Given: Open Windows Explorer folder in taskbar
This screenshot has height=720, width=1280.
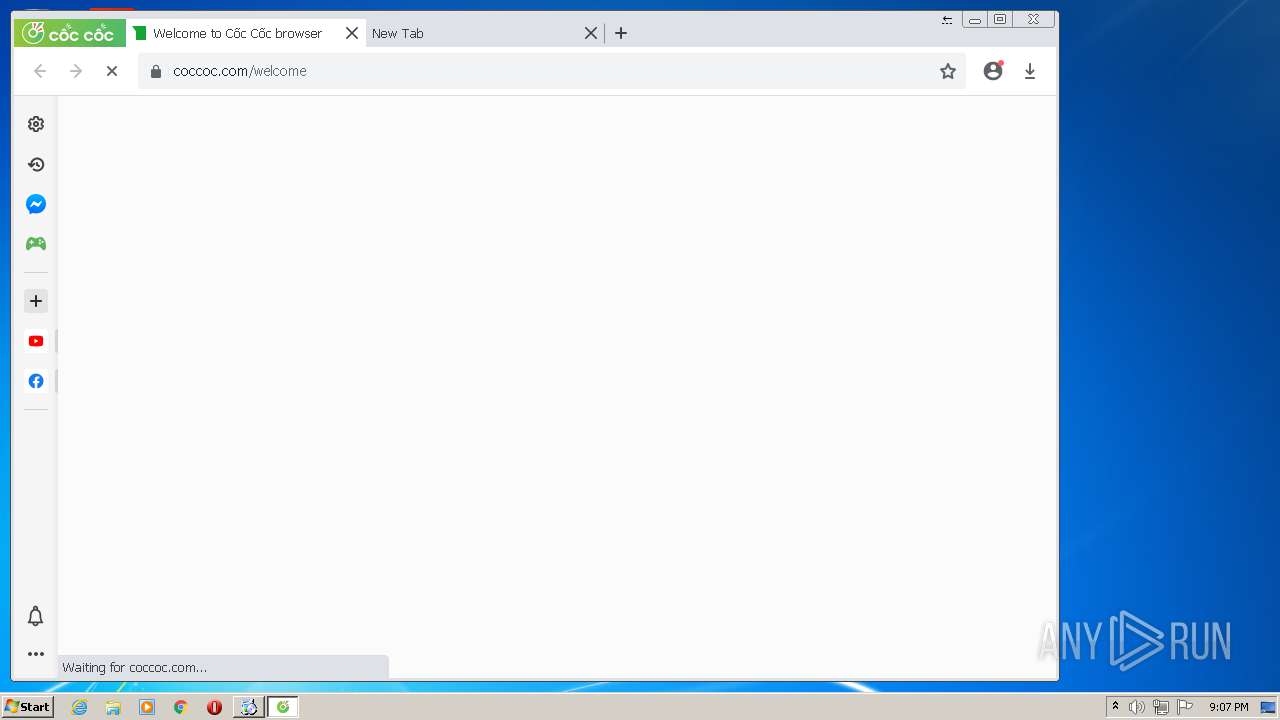Looking at the screenshot, I should pyautogui.click(x=113, y=707).
